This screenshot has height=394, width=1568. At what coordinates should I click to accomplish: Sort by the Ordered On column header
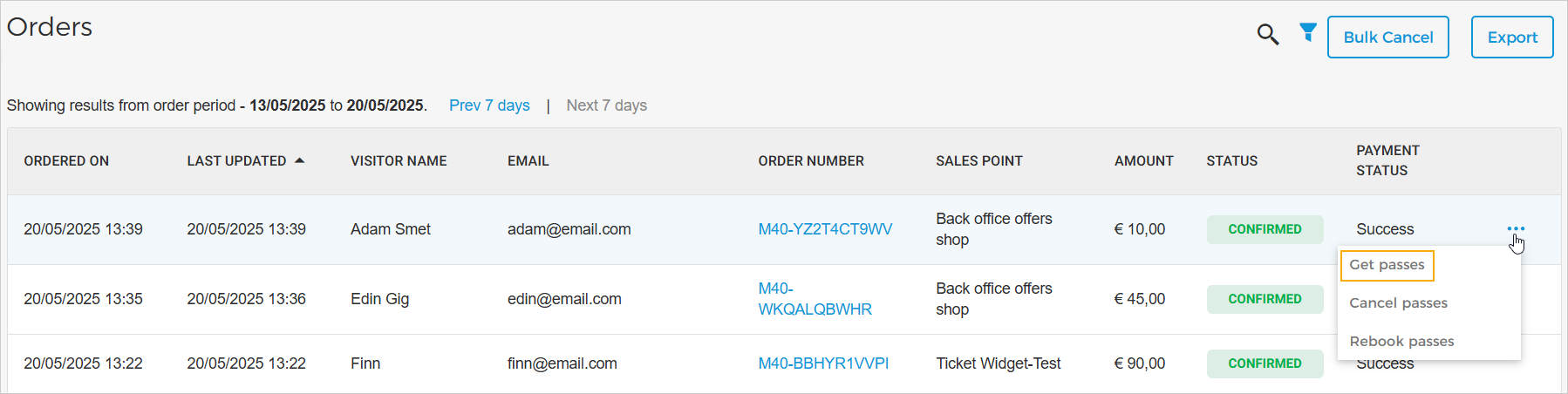coord(66,161)
